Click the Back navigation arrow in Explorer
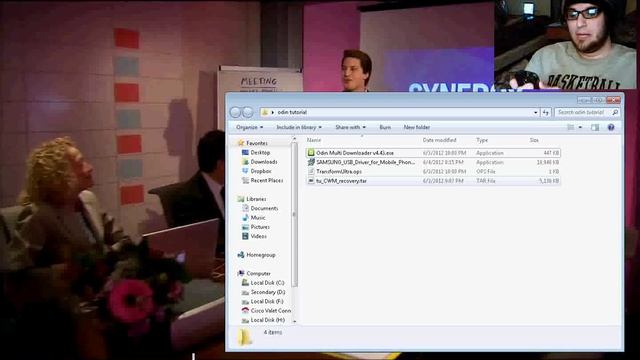Viewport: 640px width, 360px height. (x=236, y=112)
